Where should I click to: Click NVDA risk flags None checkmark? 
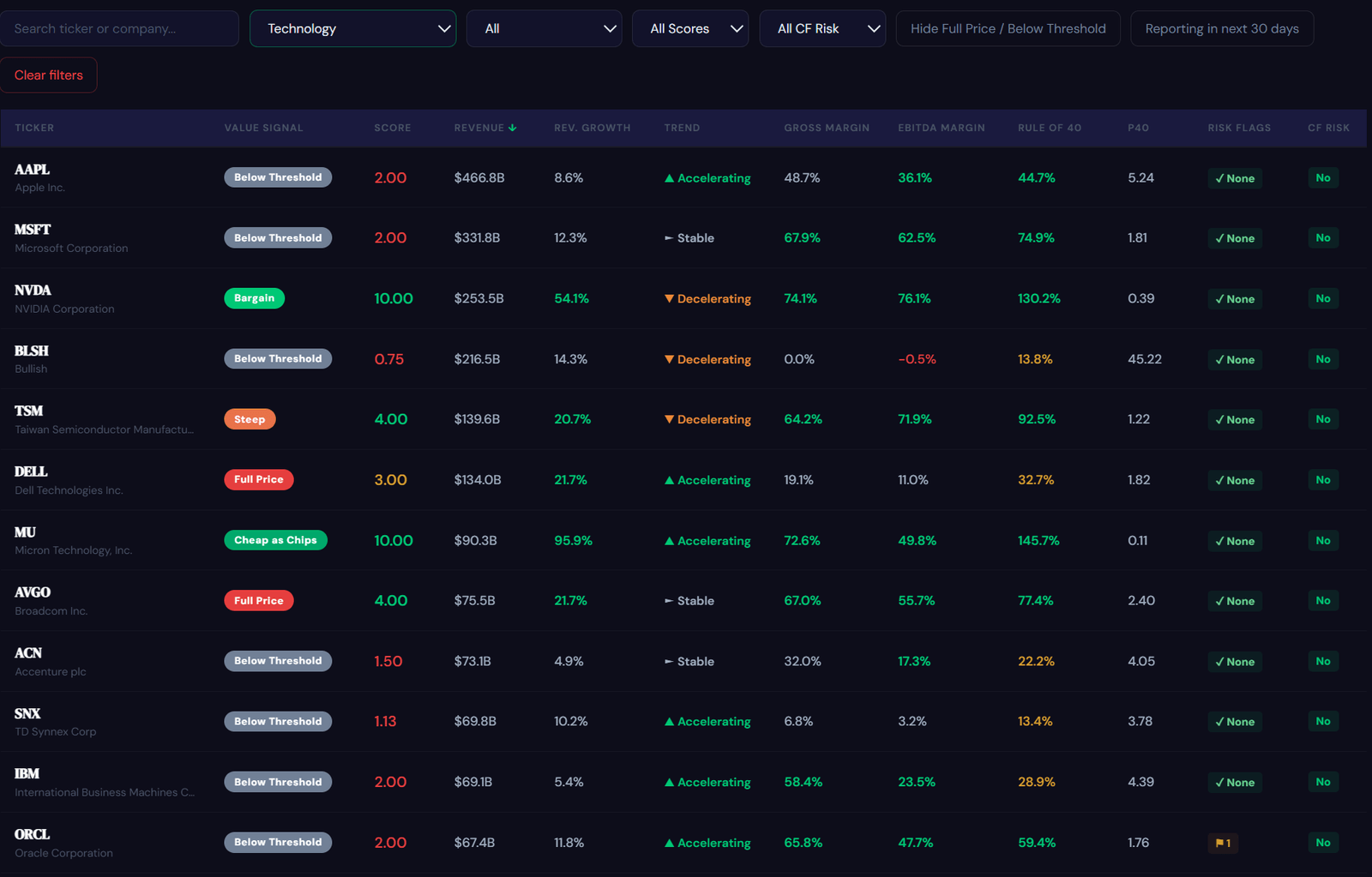[x=1219, y=299]
